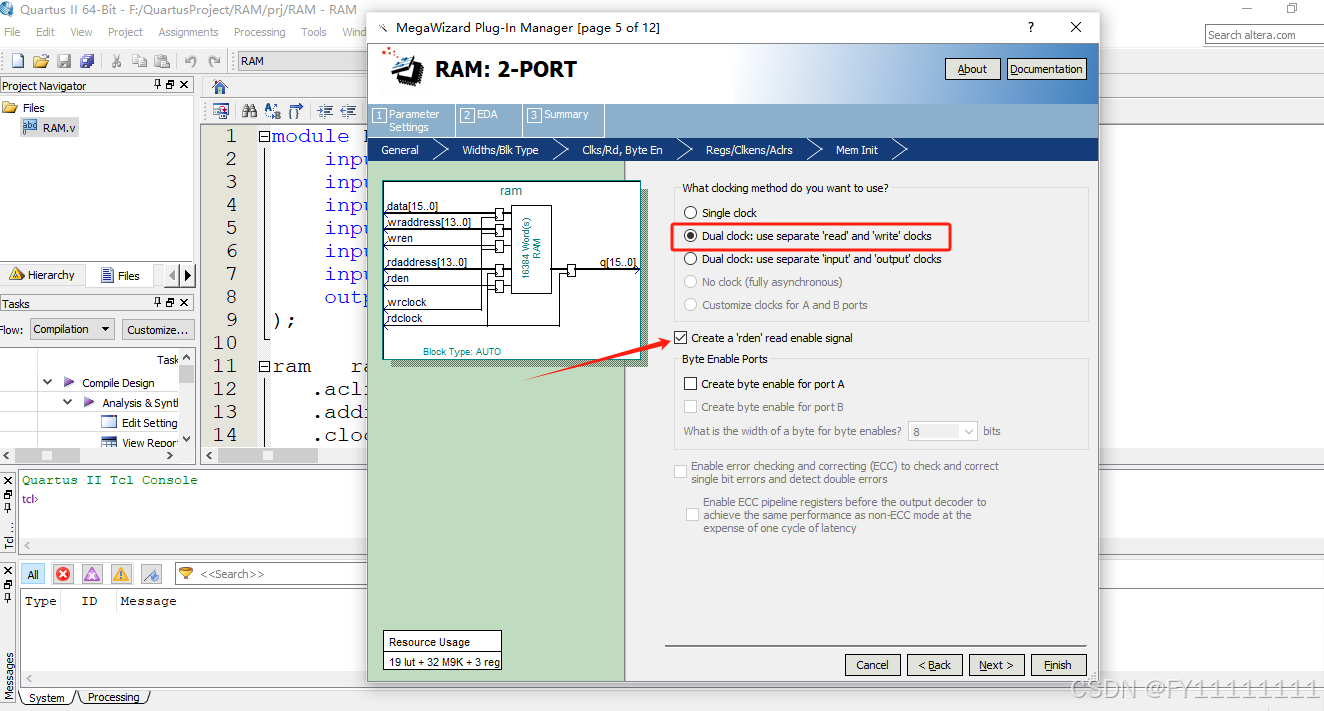Image resolution: width=1324 pixels, height=711 pixels.
Task: Filter messages by the yellow warning icon
Action: click(121, 574)
